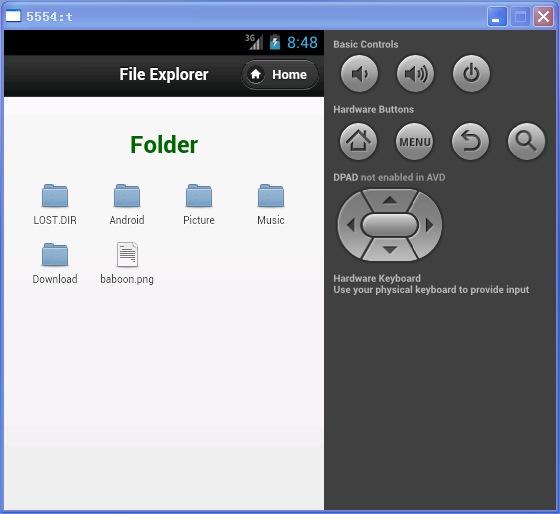The image size is (560, 514).
Task: Lower volume with the volume down control
Action: pos(359,74)
